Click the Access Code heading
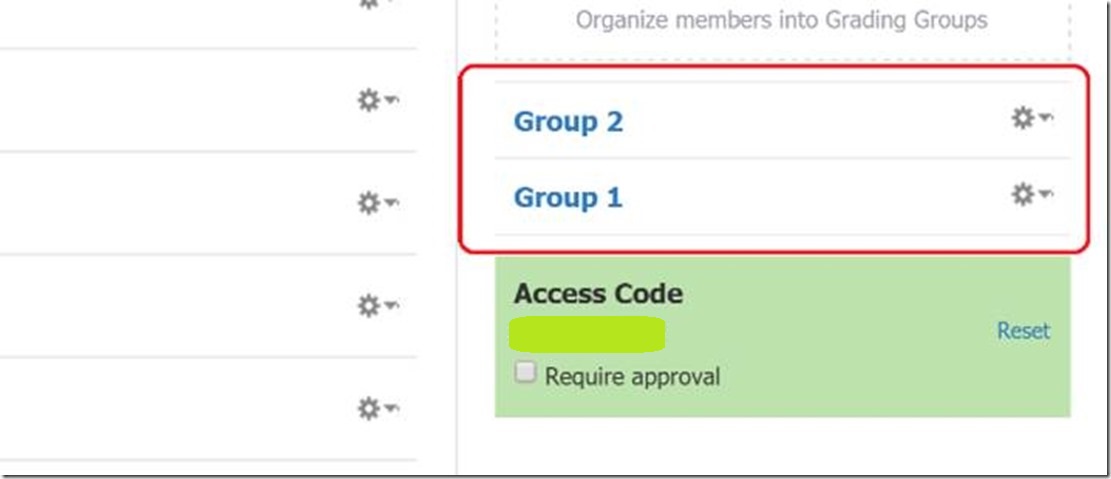The width and height of the screenshot is (1111, 479). click(x=598, y=294)
